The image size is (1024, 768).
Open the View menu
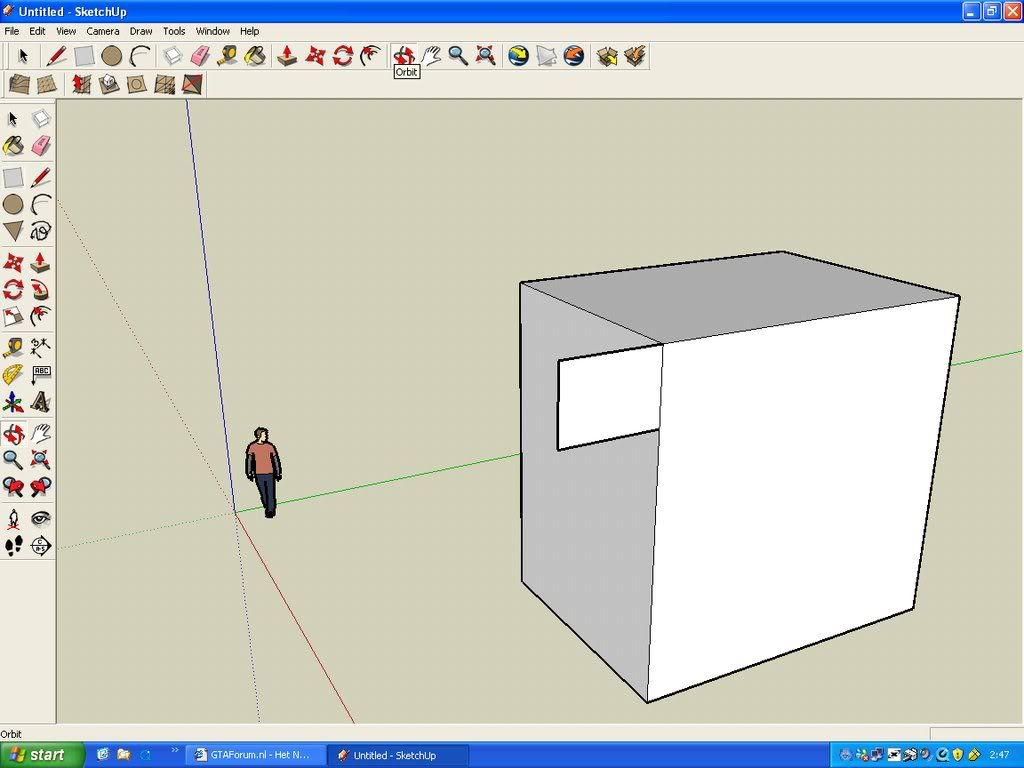66,31
